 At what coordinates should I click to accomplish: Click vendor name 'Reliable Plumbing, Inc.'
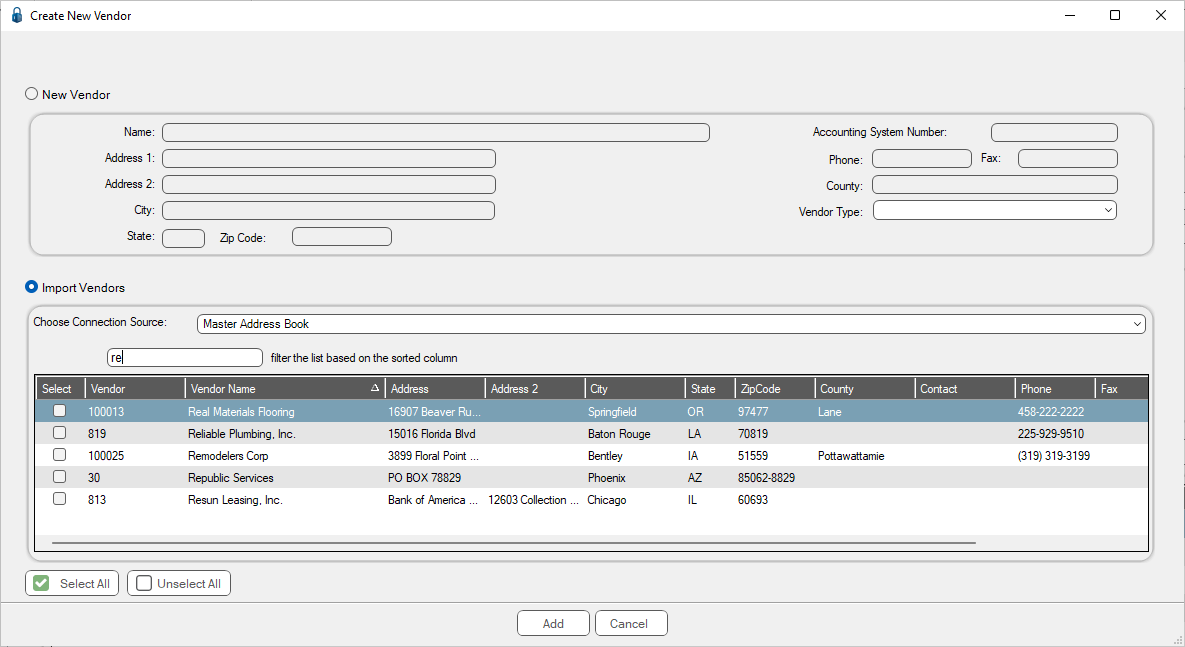[242, 434]
